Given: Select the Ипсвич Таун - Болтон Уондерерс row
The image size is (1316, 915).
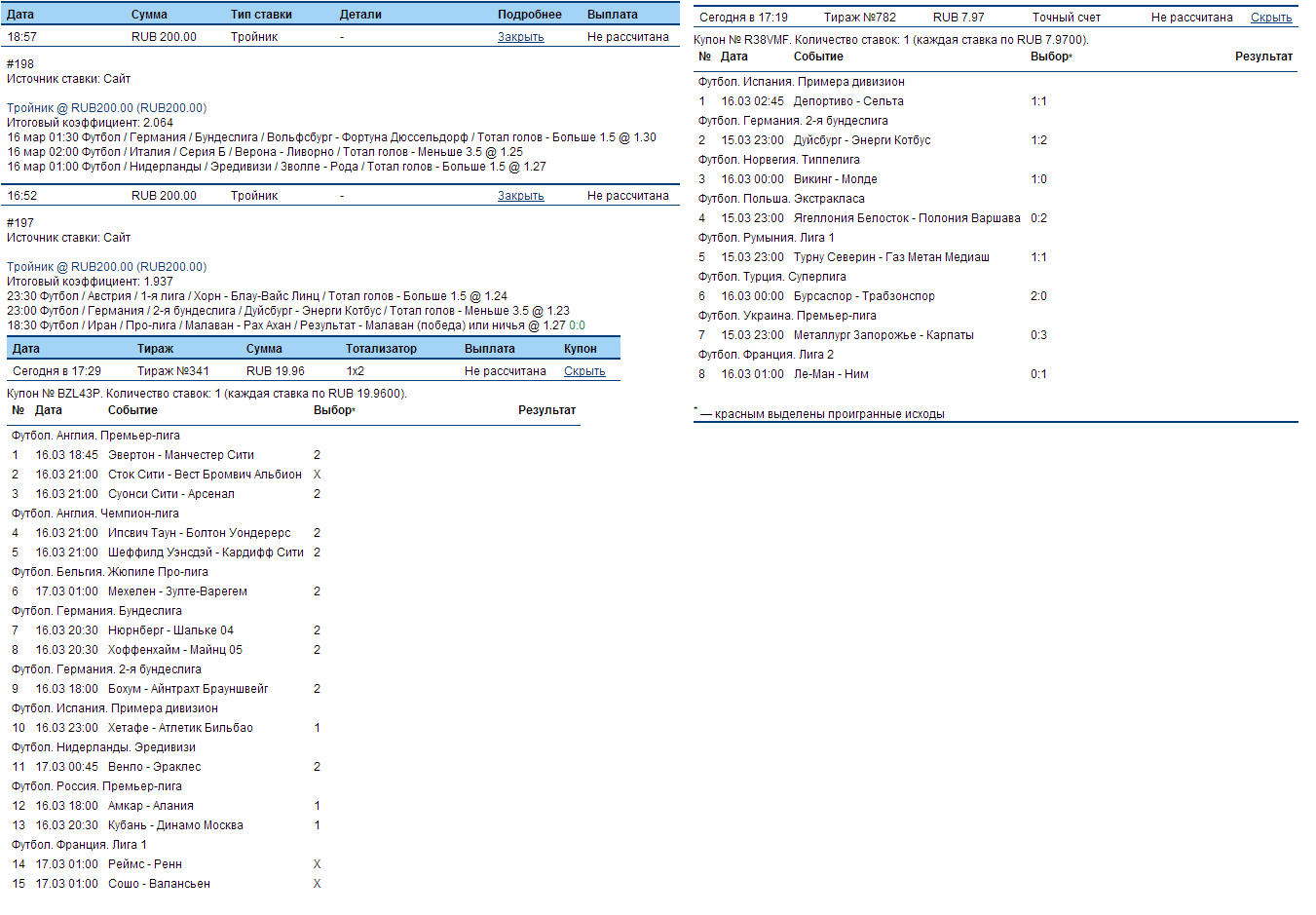Looking at the screenshot, I should click(293, 533).
